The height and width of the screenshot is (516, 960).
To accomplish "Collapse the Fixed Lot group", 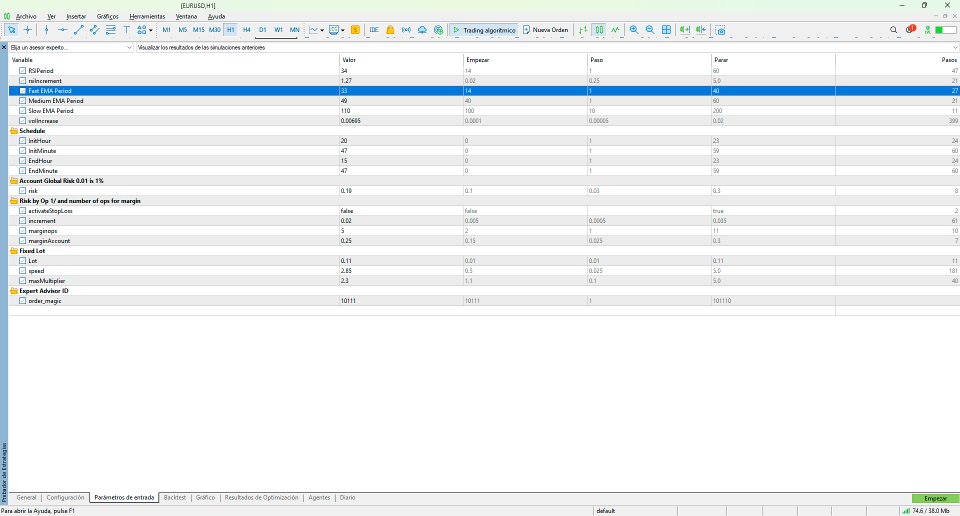I will point(13,251).
